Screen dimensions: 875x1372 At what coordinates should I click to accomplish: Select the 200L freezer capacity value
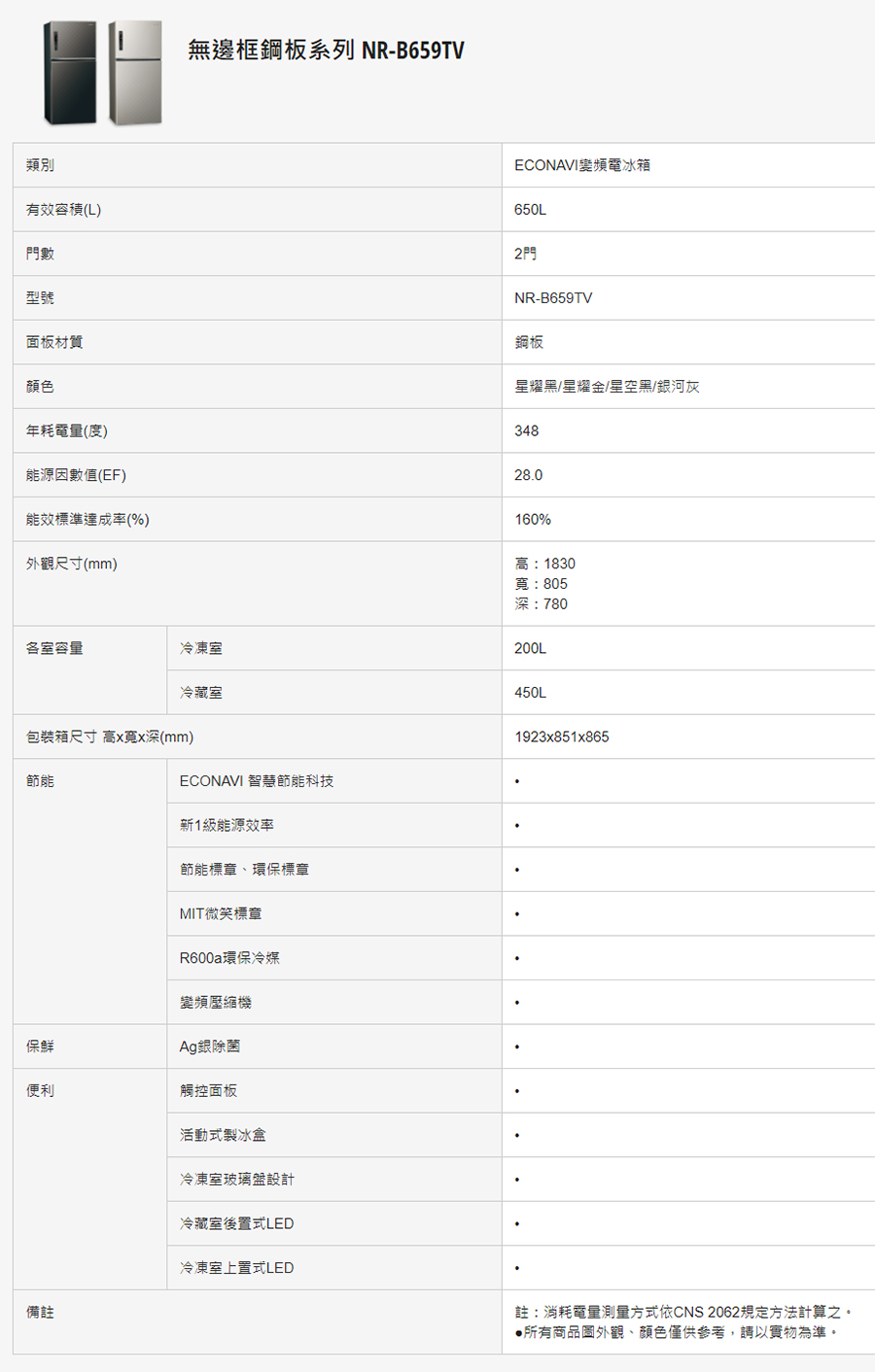coord(530,648)
